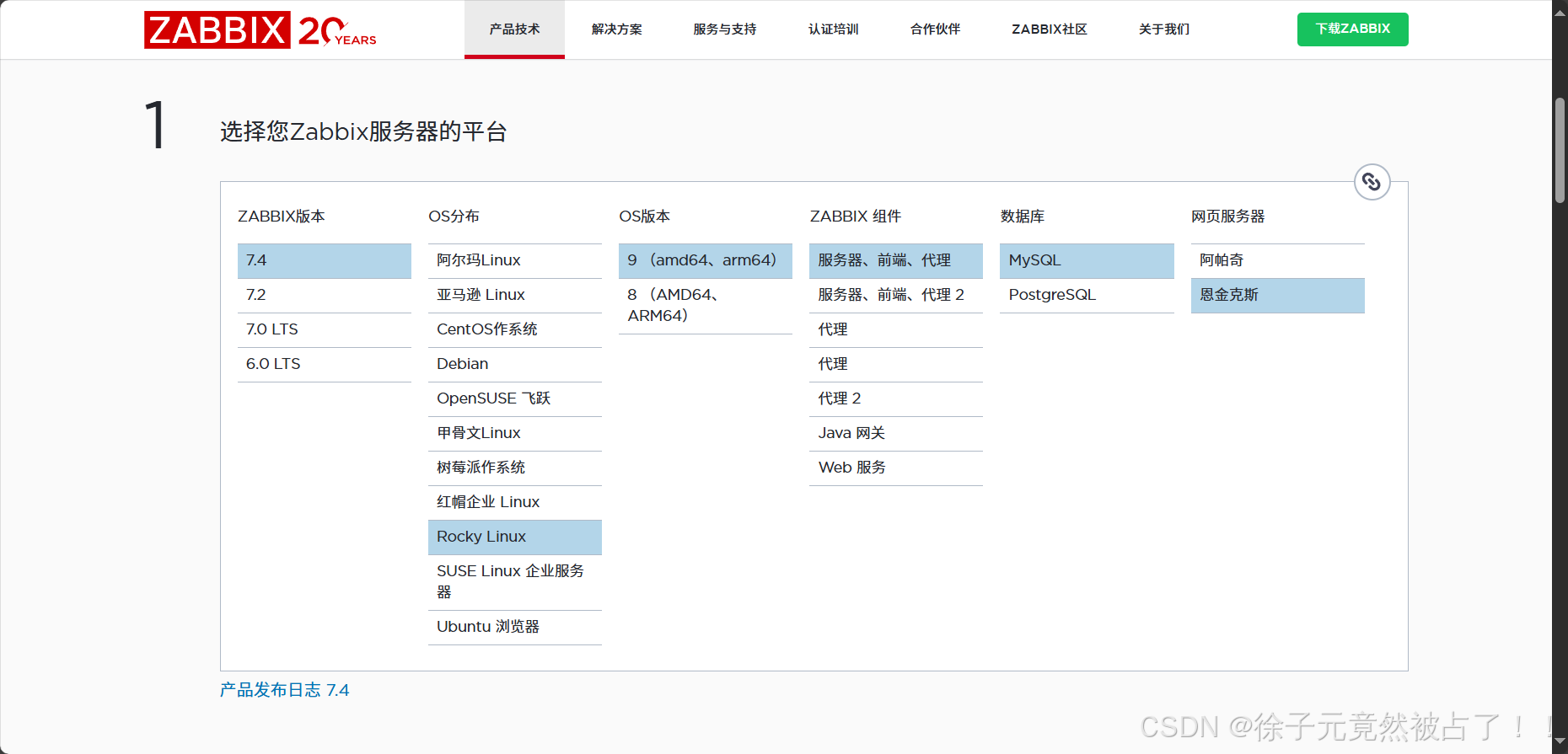Screen dimensions: 1568x754
Task: Open the 产品技术 menu tab
Action: coord(514,29)
